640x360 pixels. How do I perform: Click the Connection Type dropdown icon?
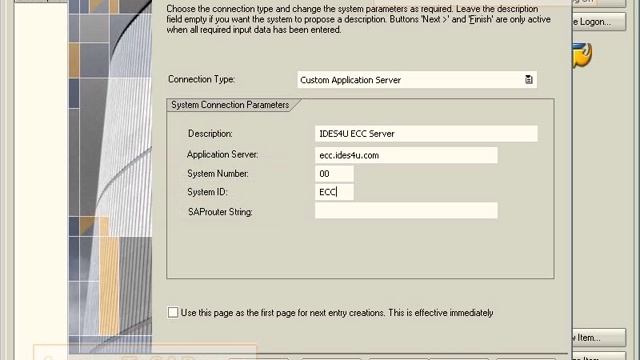click(x=529, y=80)
